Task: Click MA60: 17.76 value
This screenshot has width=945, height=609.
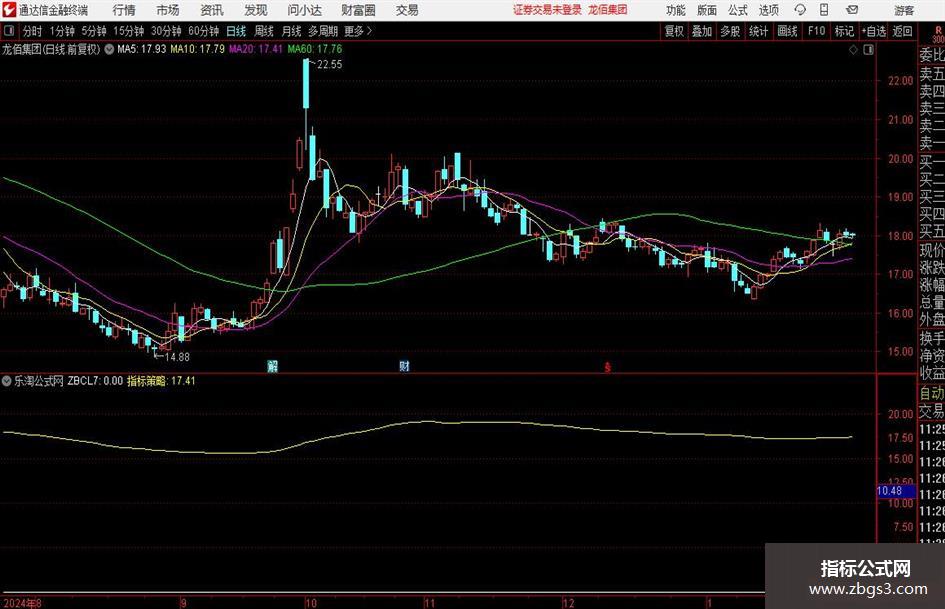Action: pos(315,49)
